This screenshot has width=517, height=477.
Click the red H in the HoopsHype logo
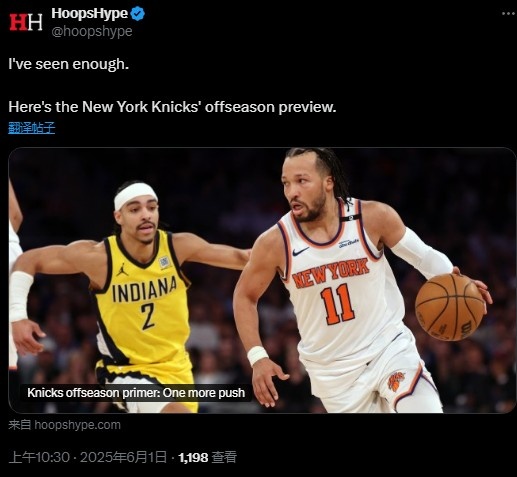pyautogui.click(x=18, y=22)
